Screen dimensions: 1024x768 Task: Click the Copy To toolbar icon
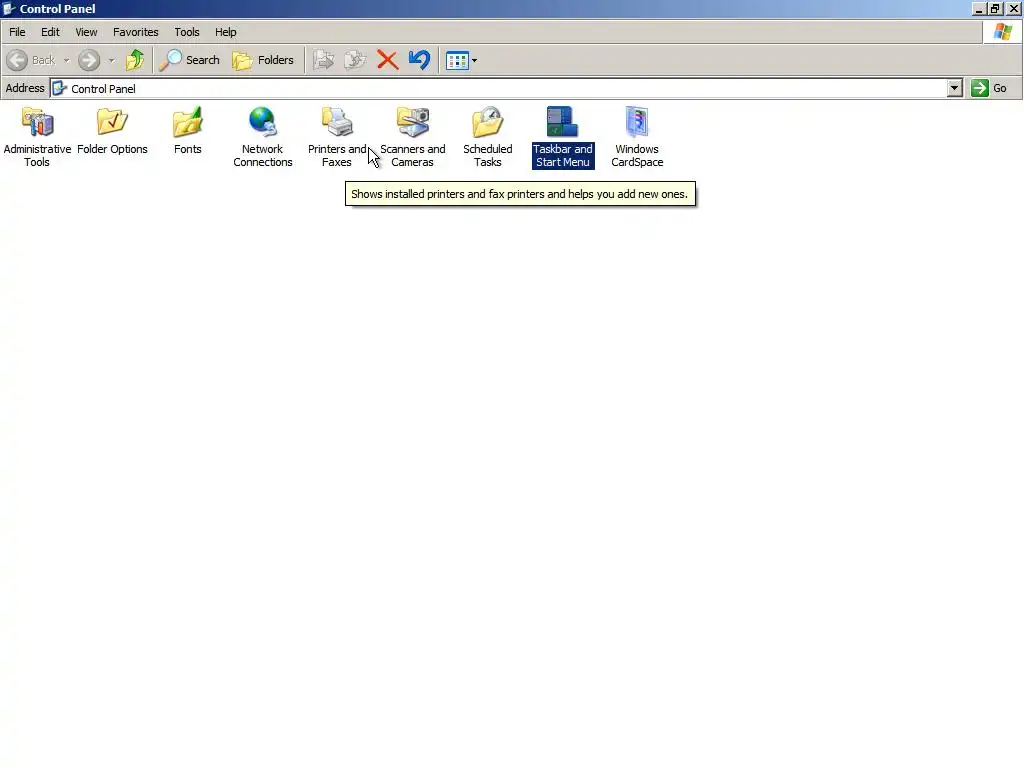coord(355,60)
